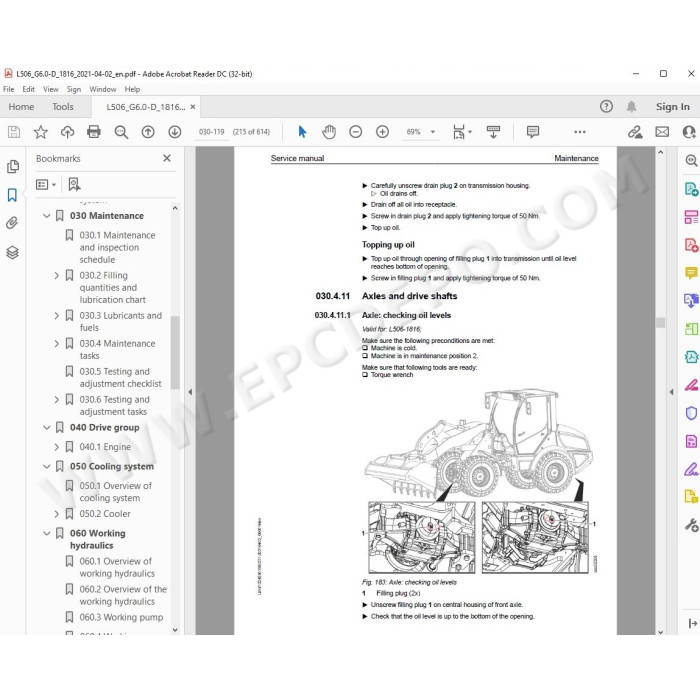Zoom in with plus icon
The width and height of the screenshot is (700, 700).
(382, 132)
